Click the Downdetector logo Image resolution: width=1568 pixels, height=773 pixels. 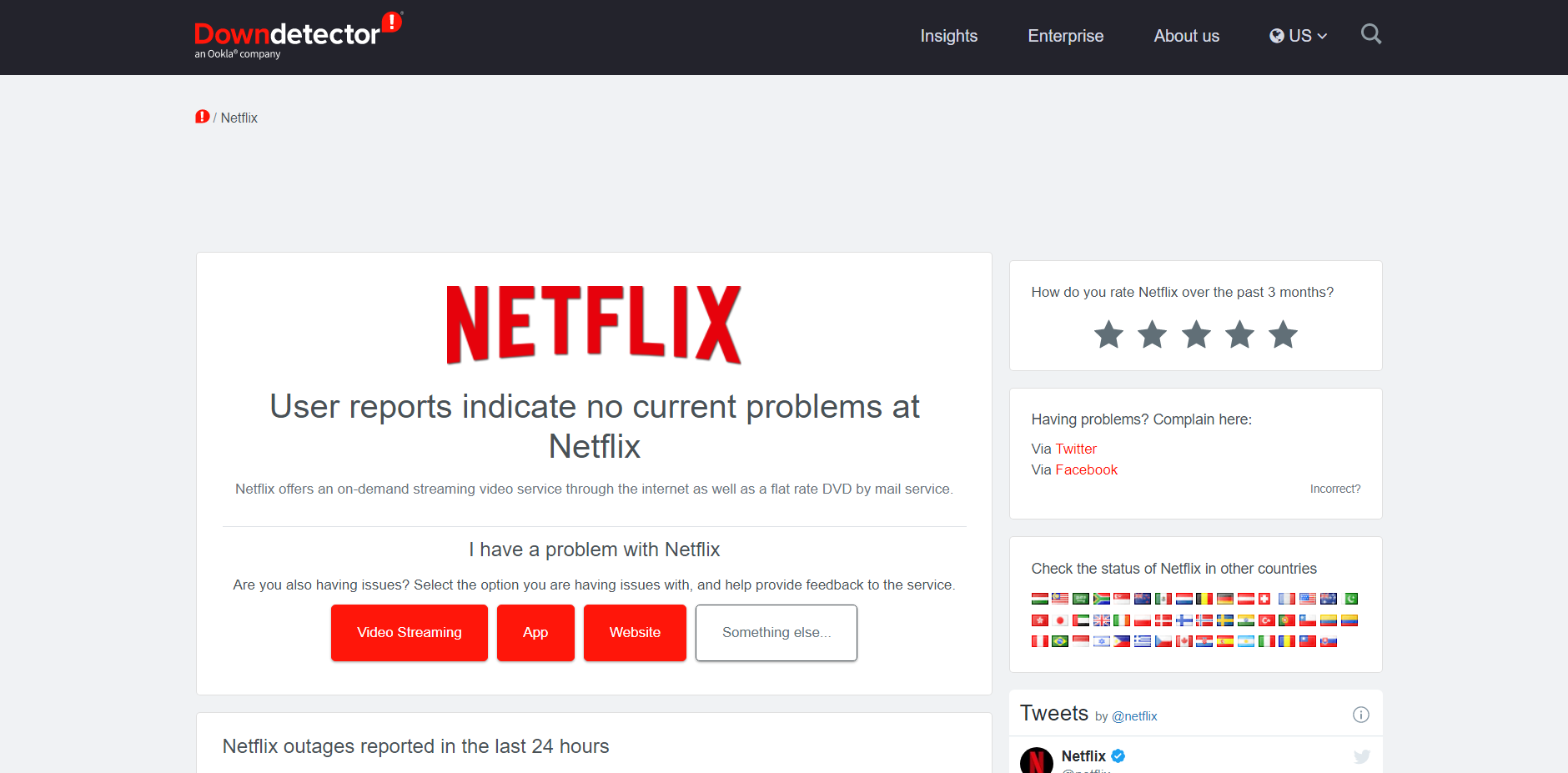coord(299,35)
